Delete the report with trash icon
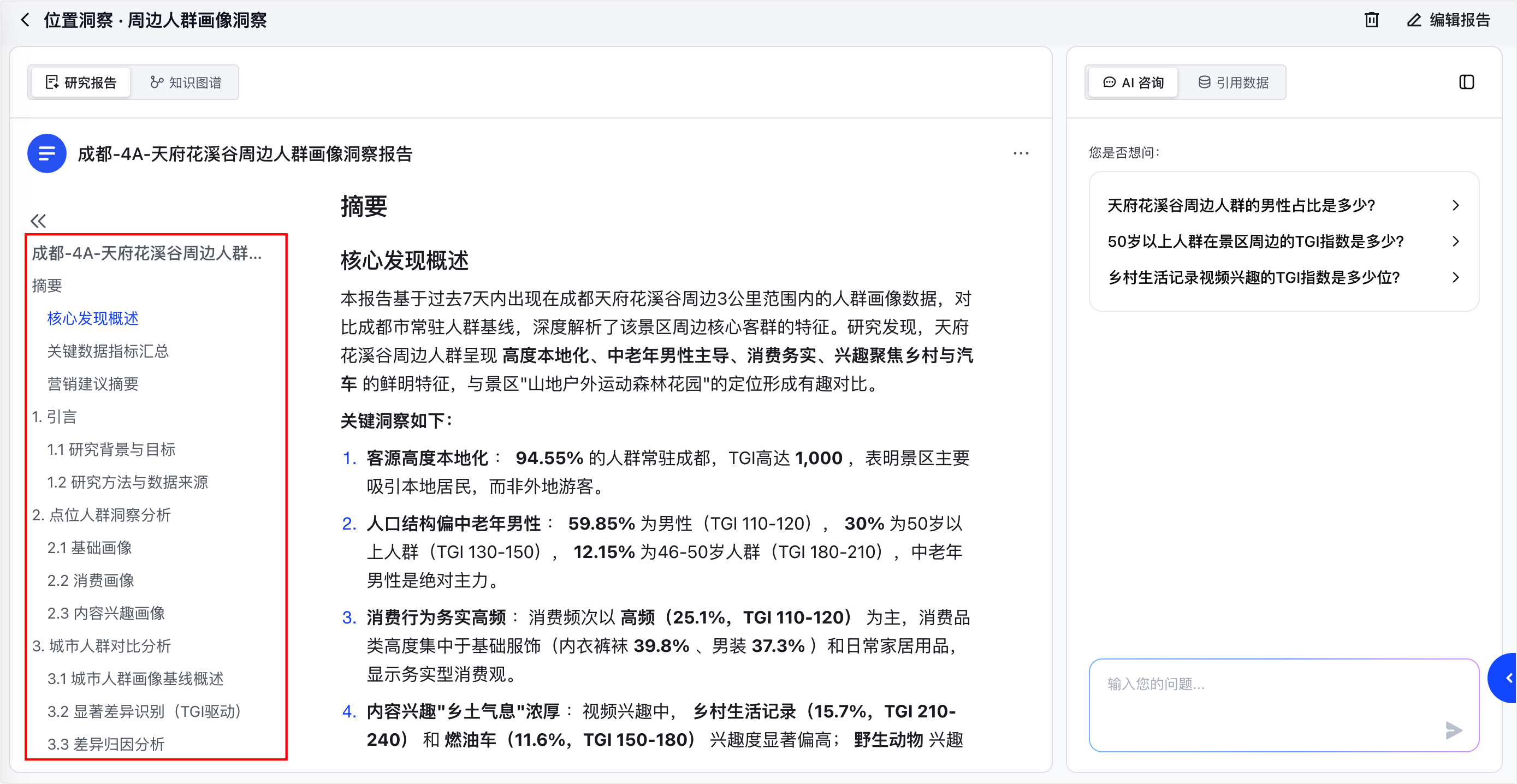This screenshot has width=1517, height=784. point(1372,20)
